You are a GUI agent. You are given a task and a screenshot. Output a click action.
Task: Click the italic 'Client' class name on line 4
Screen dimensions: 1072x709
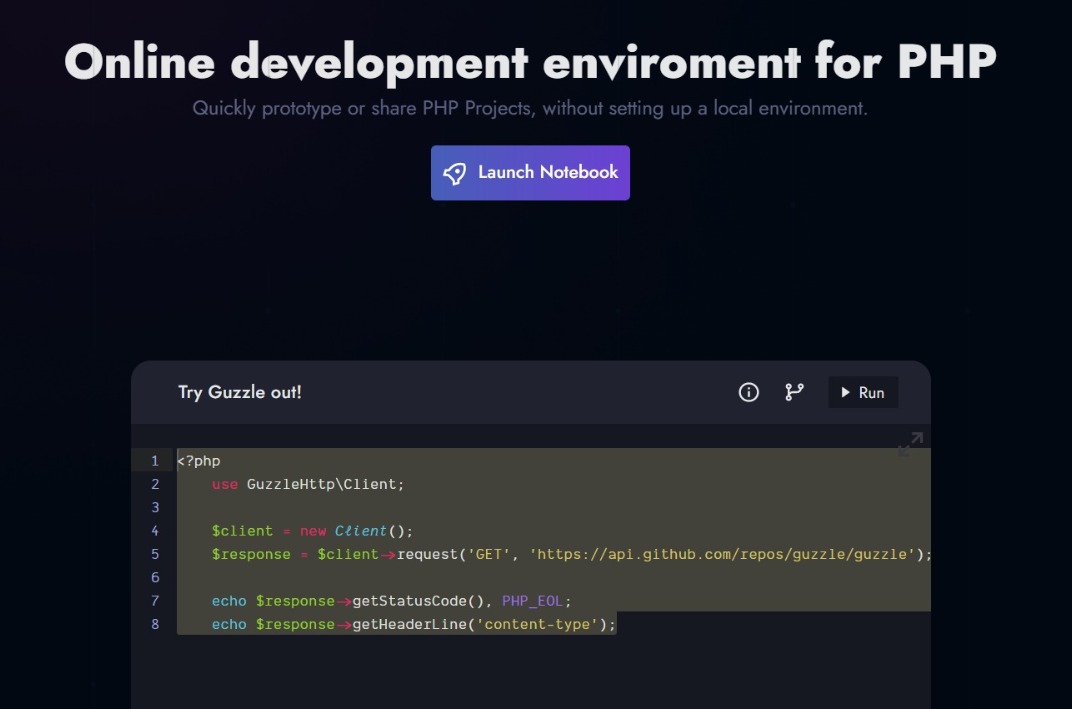pyautogui.click(x=360, y=531)
